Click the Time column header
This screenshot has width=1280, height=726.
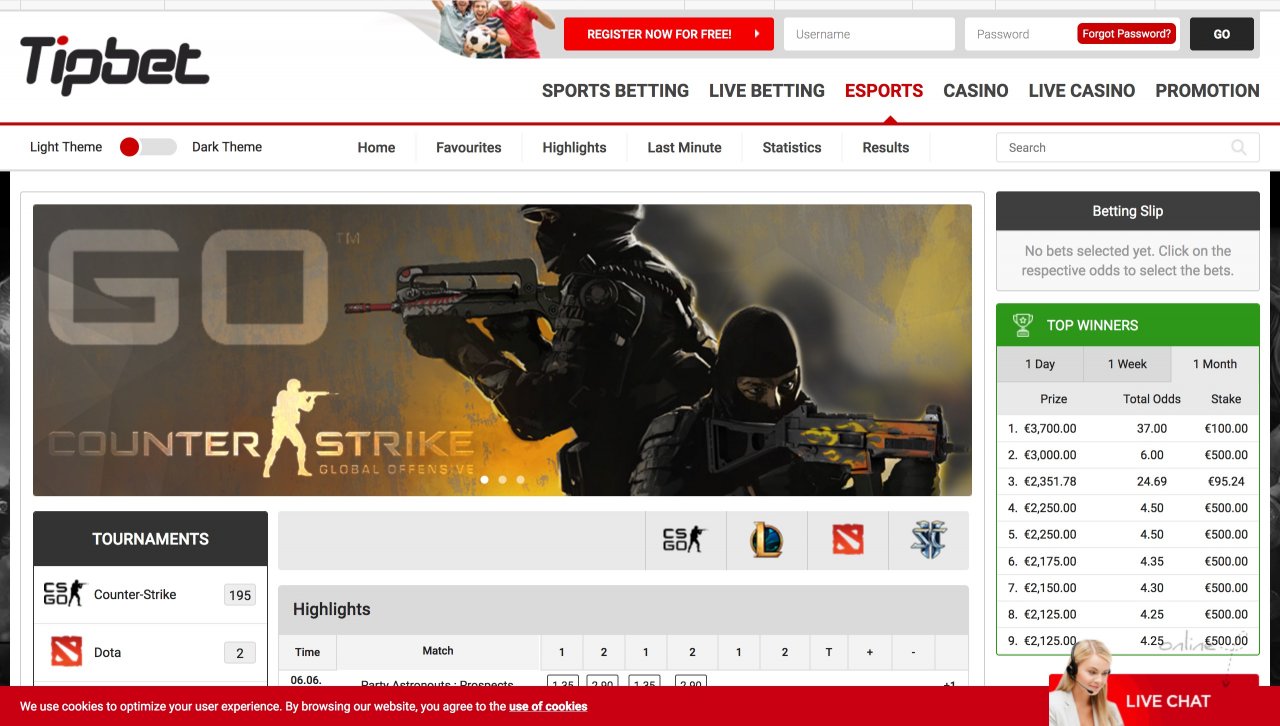(308, 652)
